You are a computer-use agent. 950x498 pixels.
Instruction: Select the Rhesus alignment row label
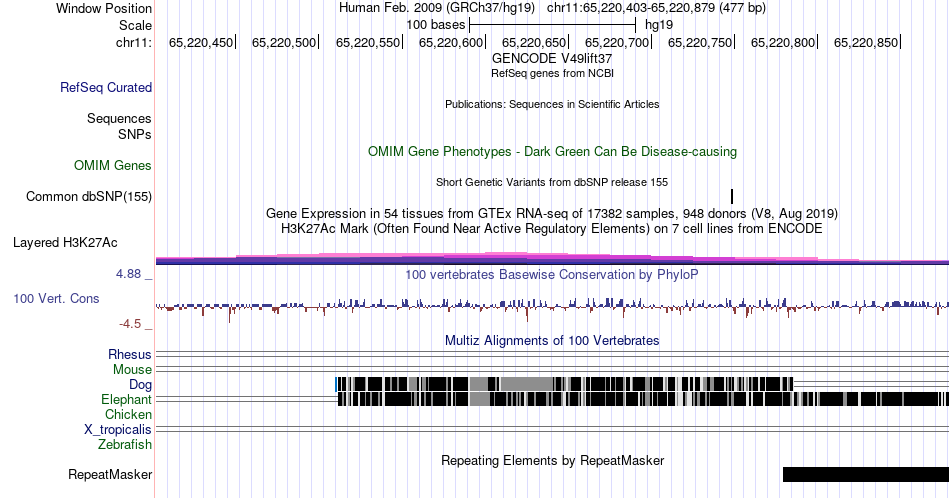(130, 354)
